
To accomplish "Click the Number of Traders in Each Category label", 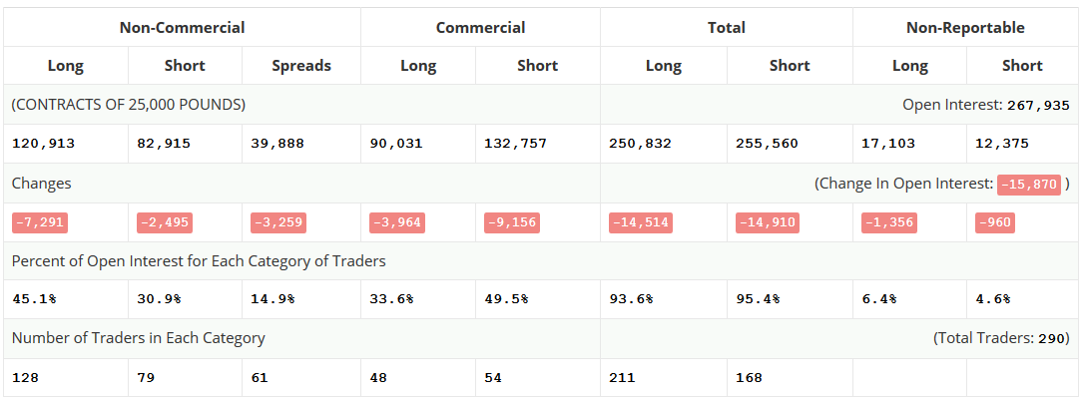I will click(x=138, y=338).
